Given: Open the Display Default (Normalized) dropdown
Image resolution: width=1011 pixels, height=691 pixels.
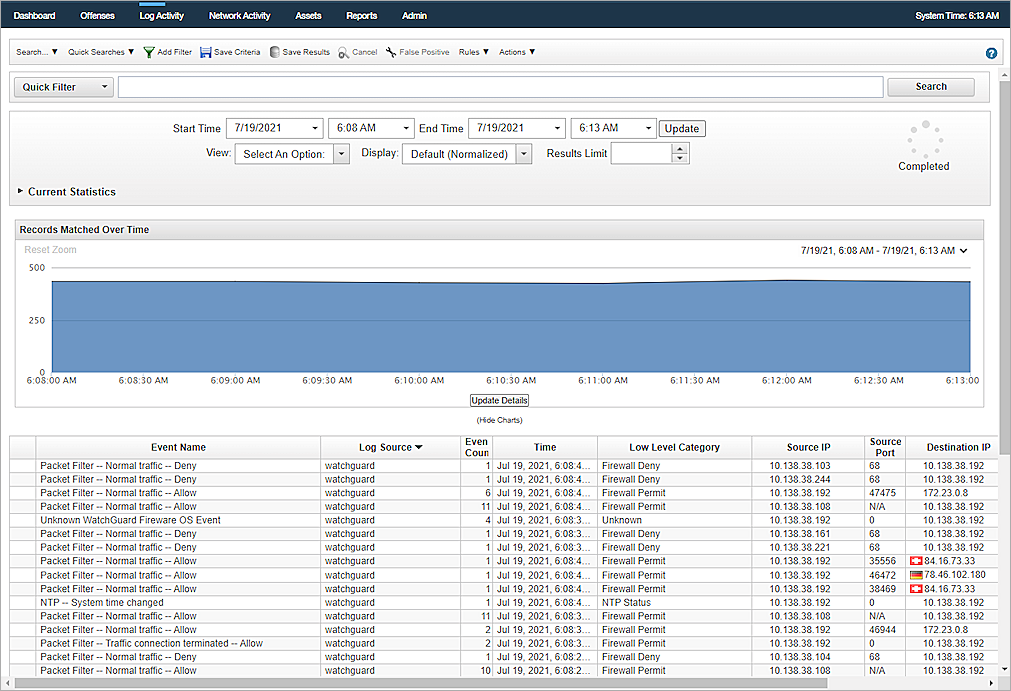Looking at the screenshot, I should (x=523, y=154).
